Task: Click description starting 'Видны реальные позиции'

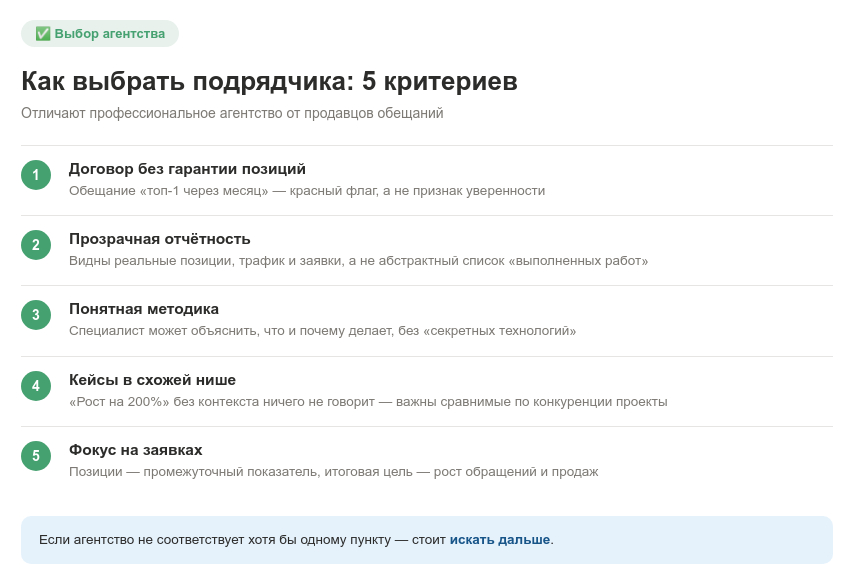Action: [358, 261]
